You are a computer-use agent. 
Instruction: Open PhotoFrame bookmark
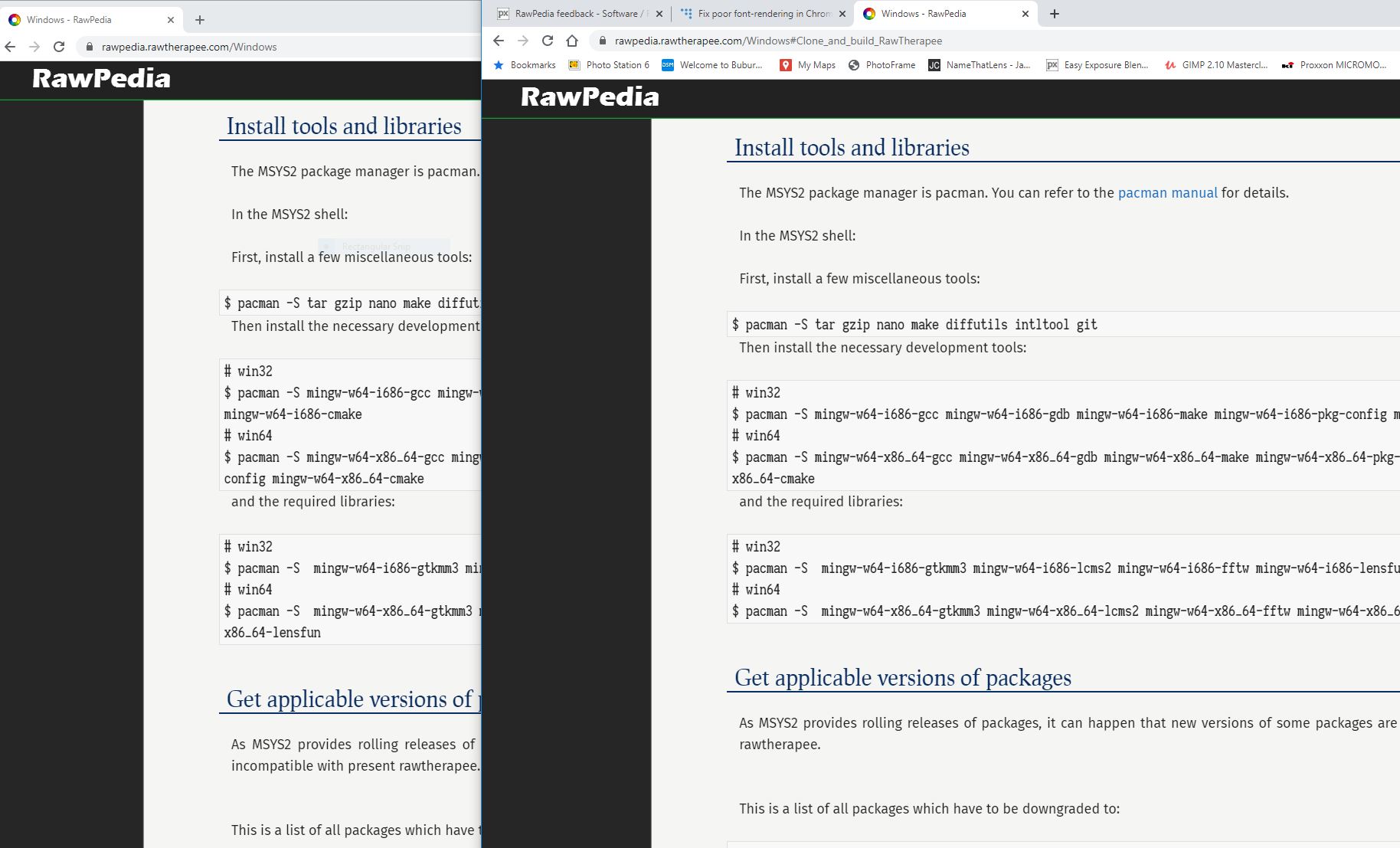pos(882,65)
